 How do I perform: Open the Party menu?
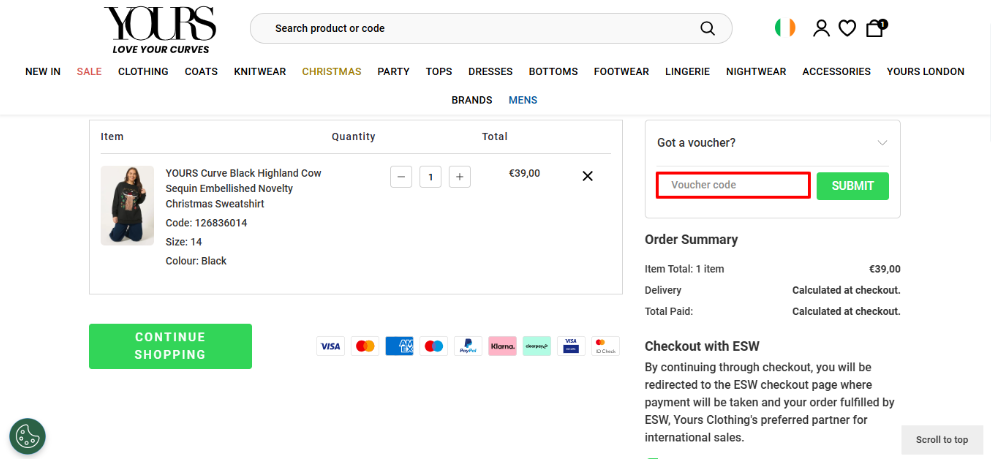click(394, 71)
